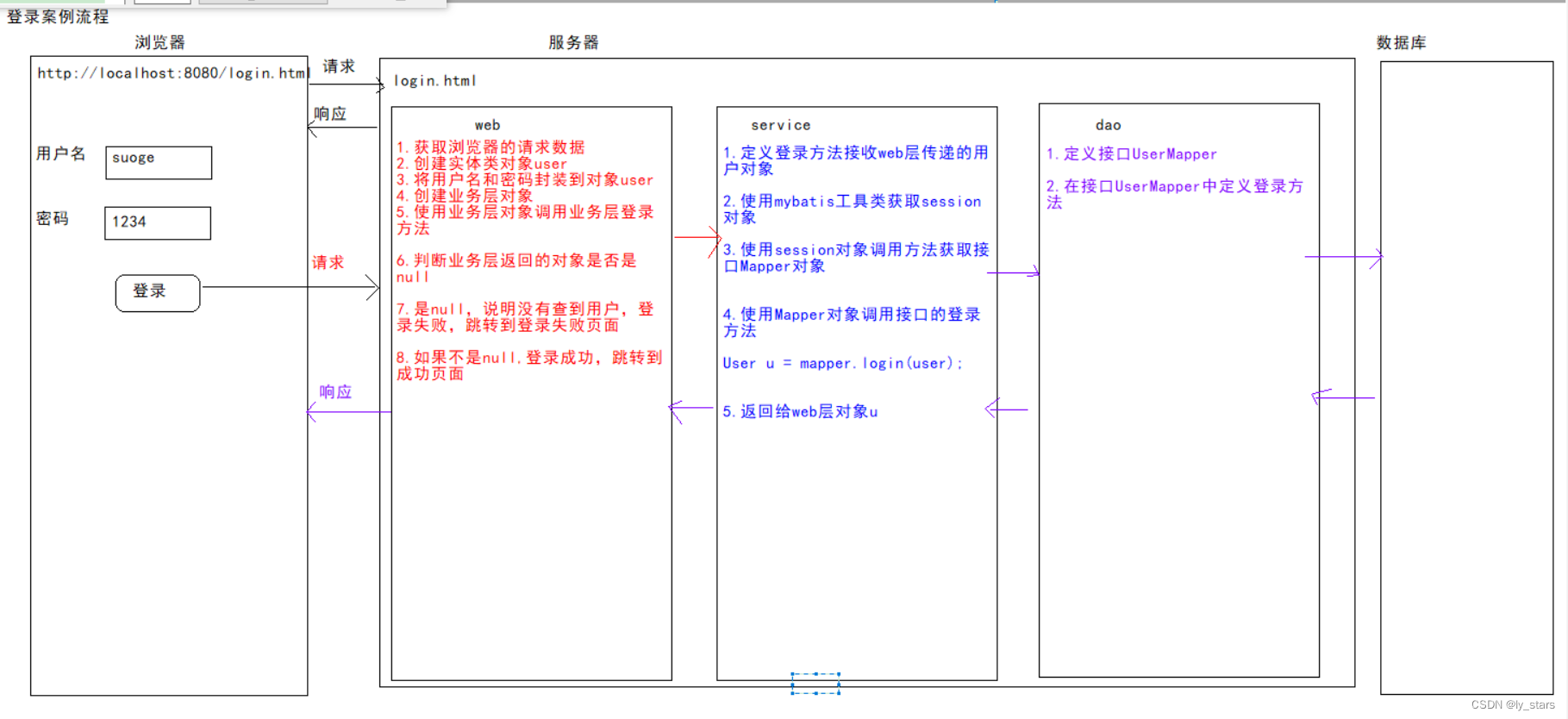Select the 数据库 heading

(x=1402, y=42)
